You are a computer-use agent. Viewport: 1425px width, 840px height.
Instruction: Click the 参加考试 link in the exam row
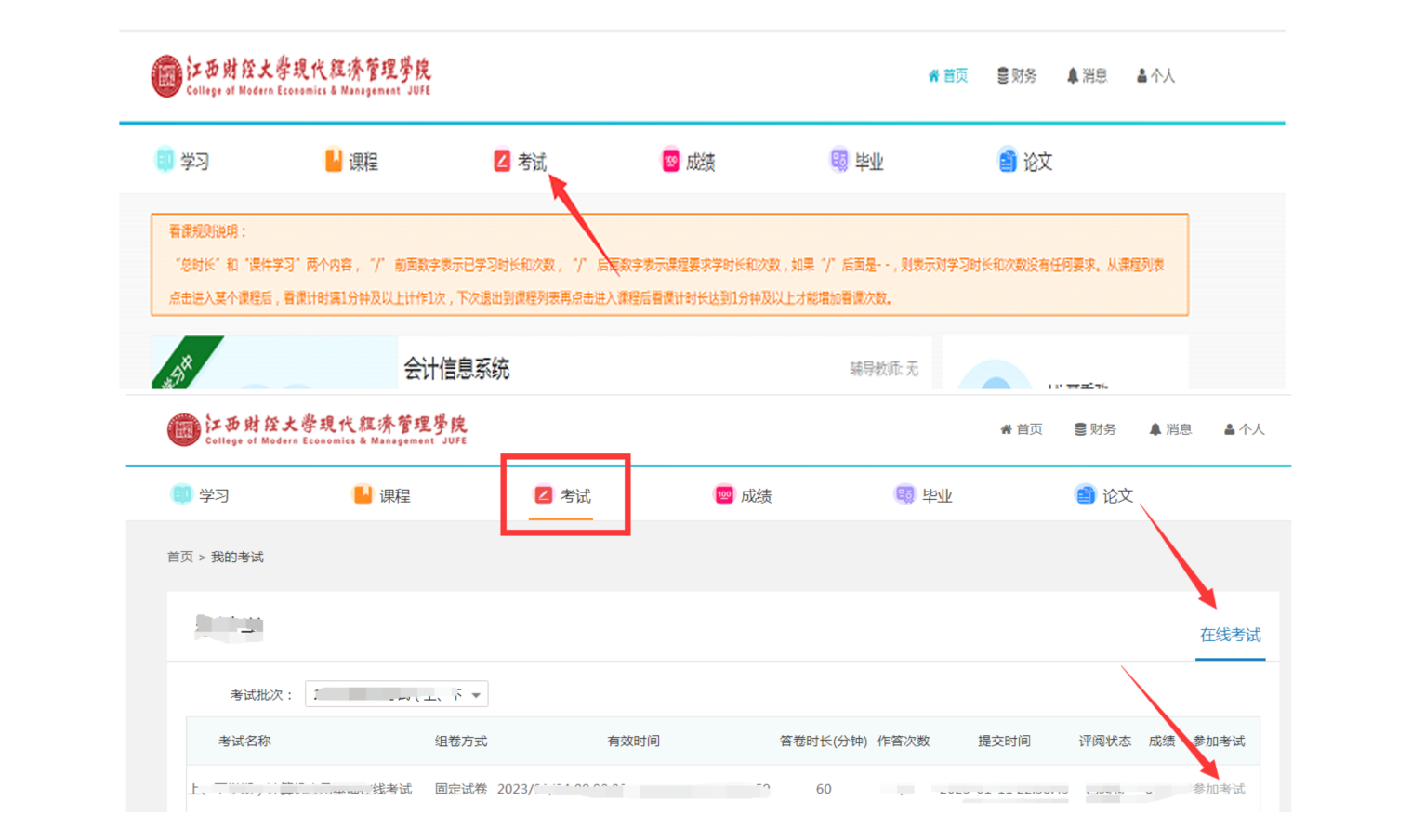click(1219, 789)
